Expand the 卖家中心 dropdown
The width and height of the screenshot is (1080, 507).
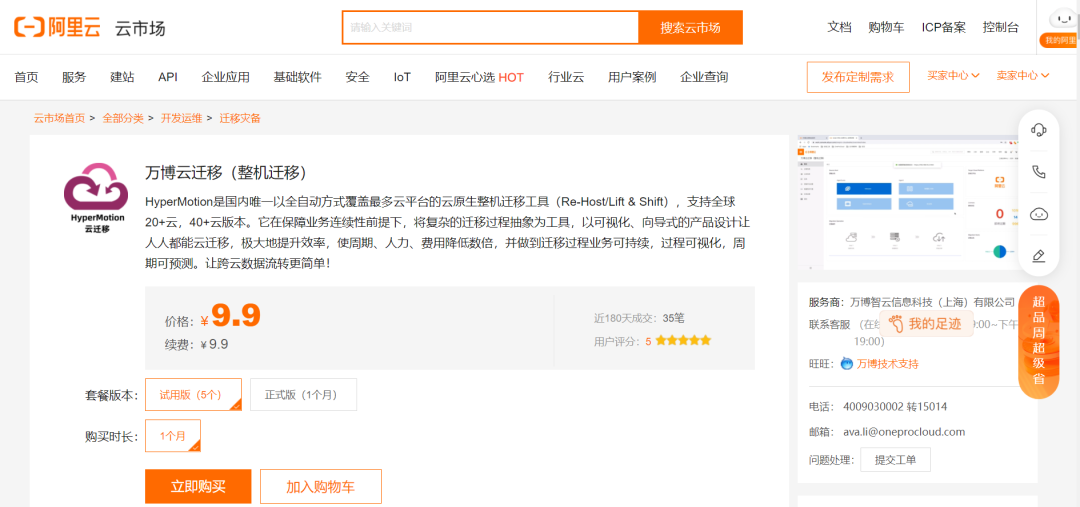(x=1023, y=76)
